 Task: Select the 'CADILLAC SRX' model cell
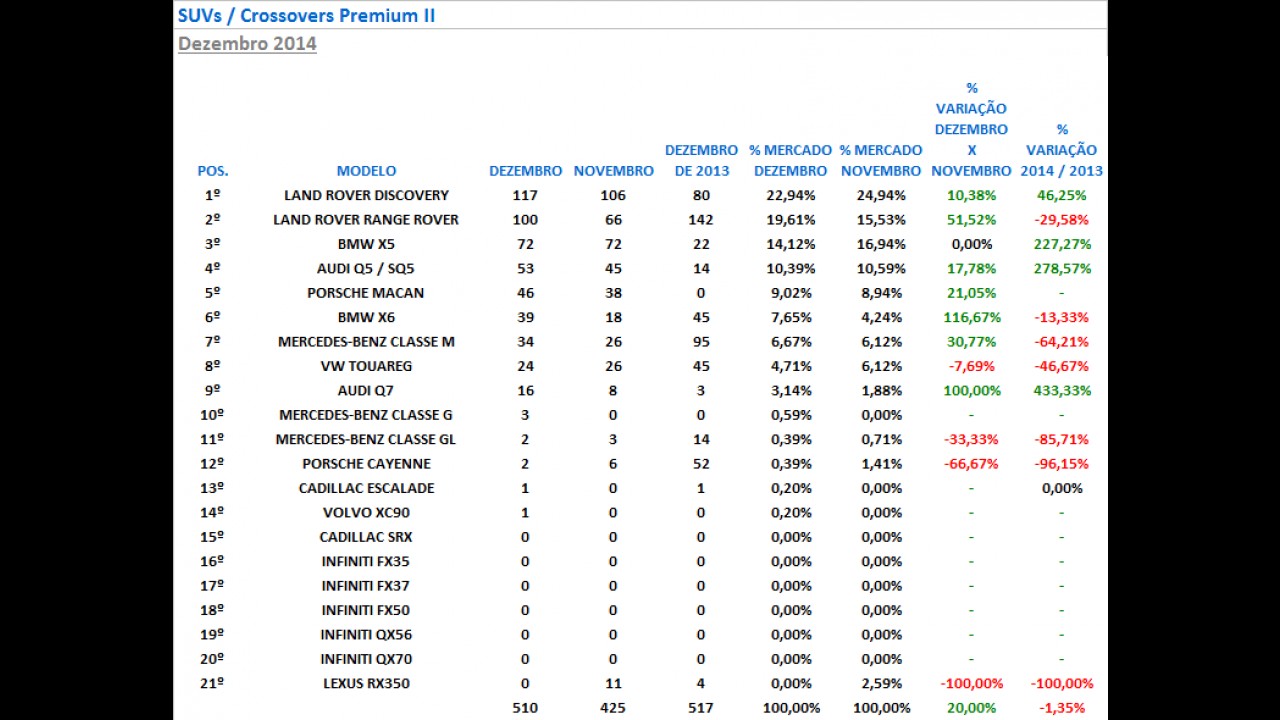pos(366,537)
